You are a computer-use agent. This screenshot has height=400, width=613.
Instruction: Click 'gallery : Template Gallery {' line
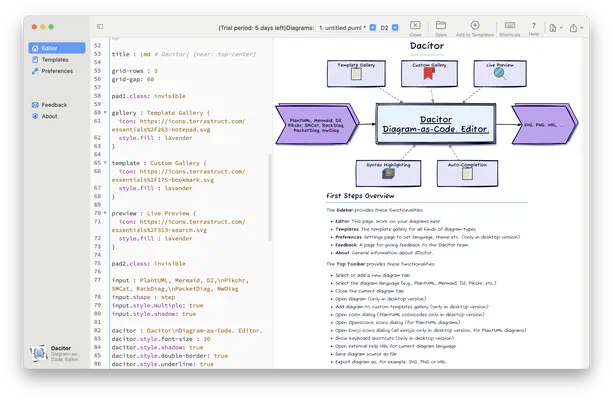(x=161, y=113)
